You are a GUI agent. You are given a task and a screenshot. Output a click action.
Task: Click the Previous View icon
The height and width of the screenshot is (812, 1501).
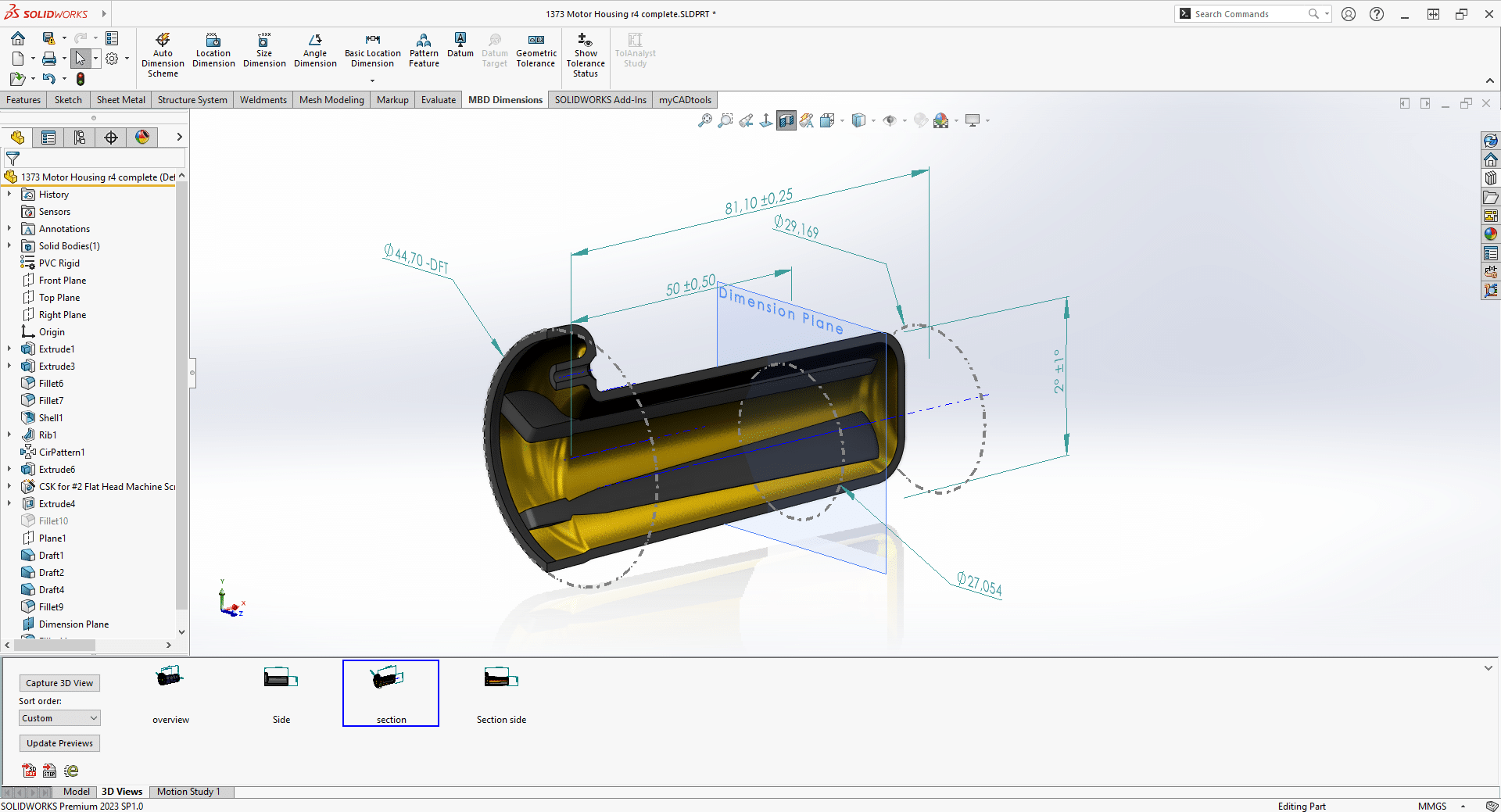[x=746, y=120]
